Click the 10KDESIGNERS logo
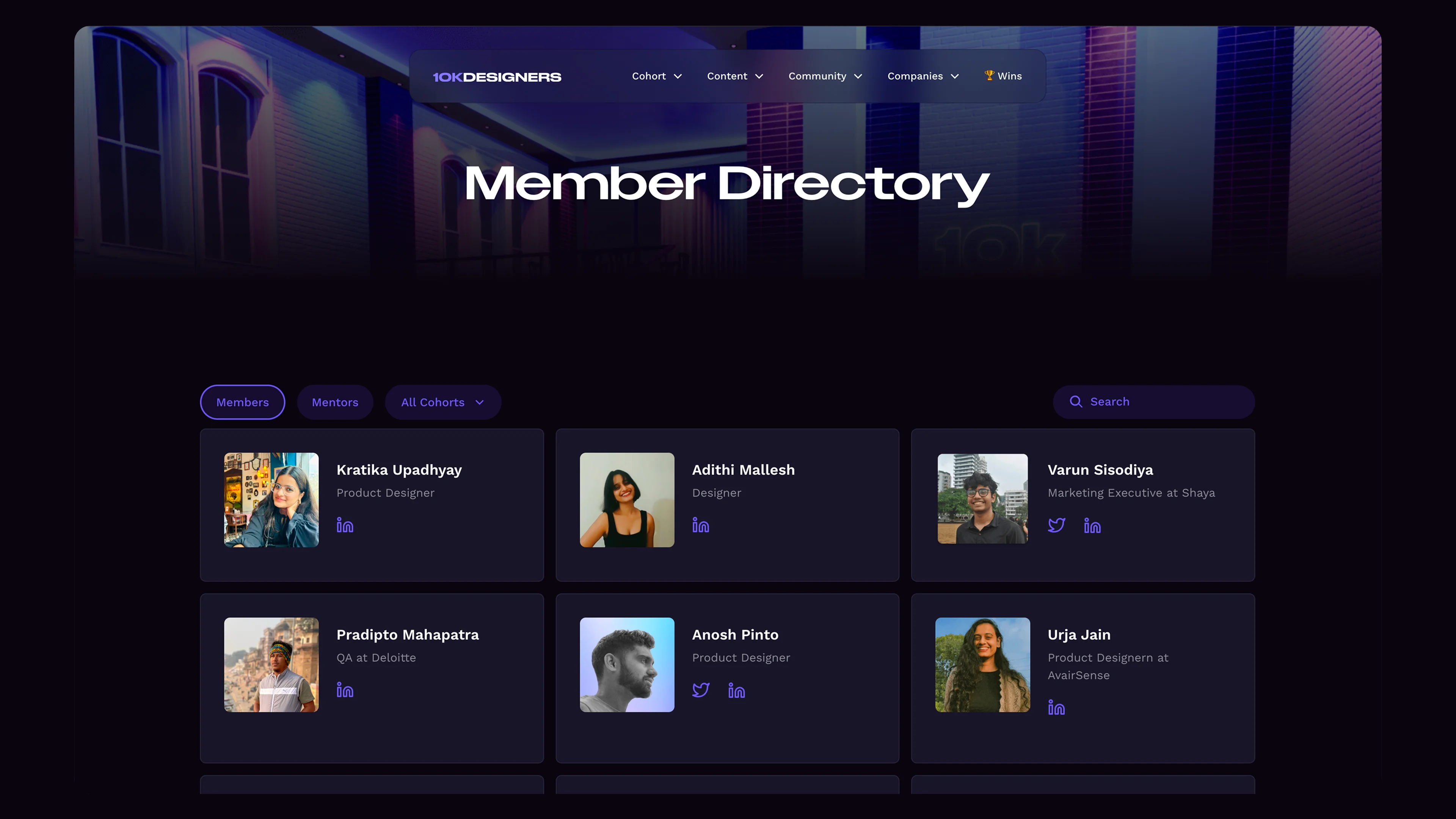 pyautogui.click(x=497, y=77)
